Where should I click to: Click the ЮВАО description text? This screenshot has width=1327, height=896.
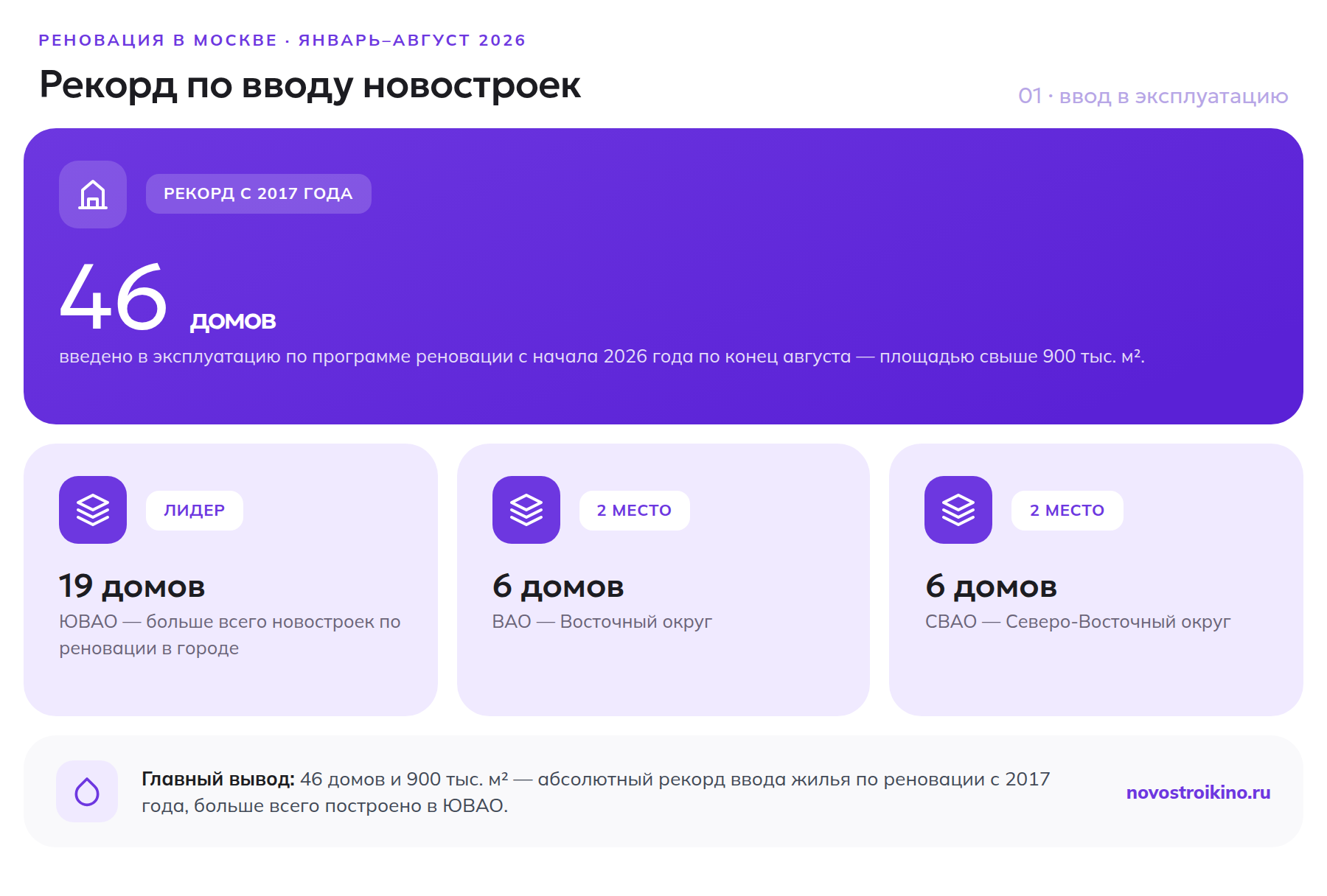[x=230, y=634]
